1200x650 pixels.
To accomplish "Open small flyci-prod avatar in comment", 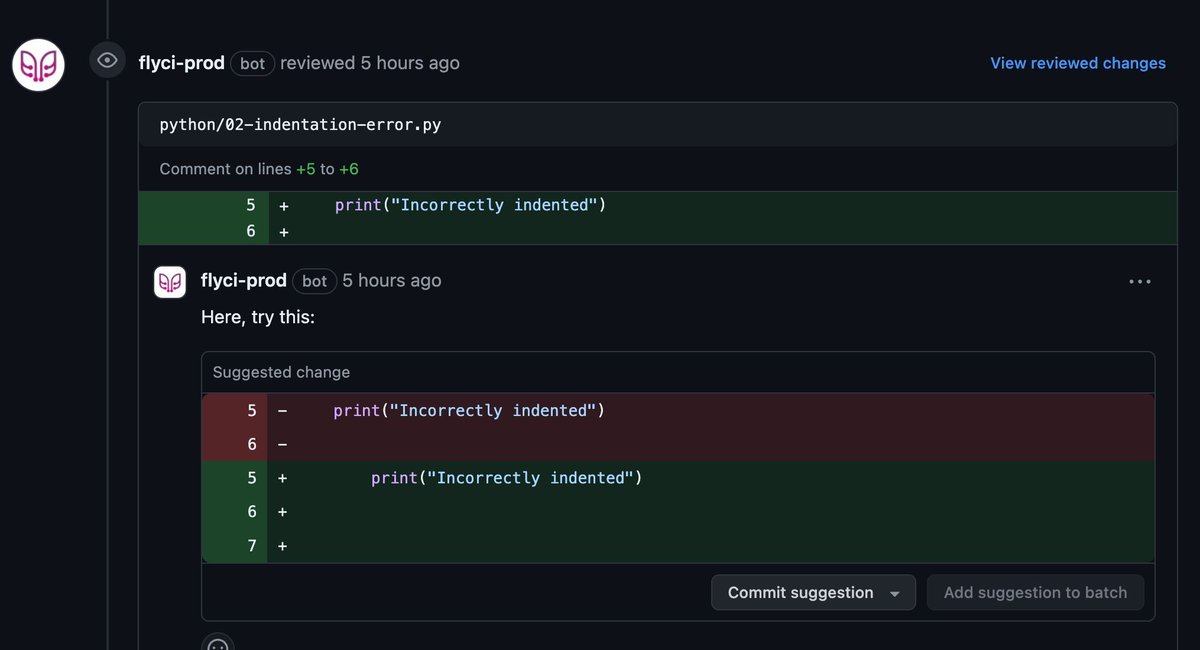I will coord(170,281).
